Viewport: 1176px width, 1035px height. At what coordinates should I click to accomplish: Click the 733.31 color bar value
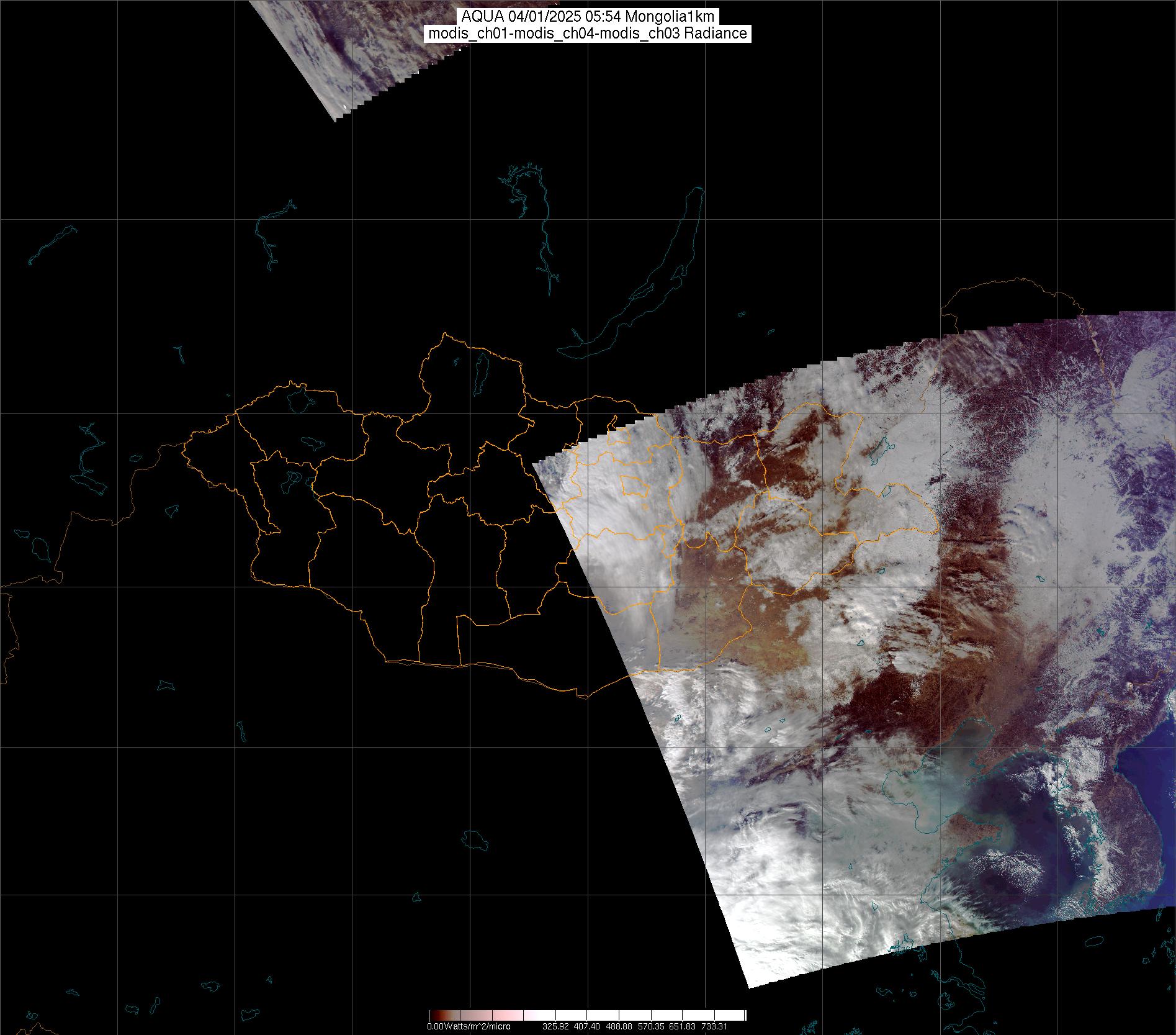pos(714,1026)
